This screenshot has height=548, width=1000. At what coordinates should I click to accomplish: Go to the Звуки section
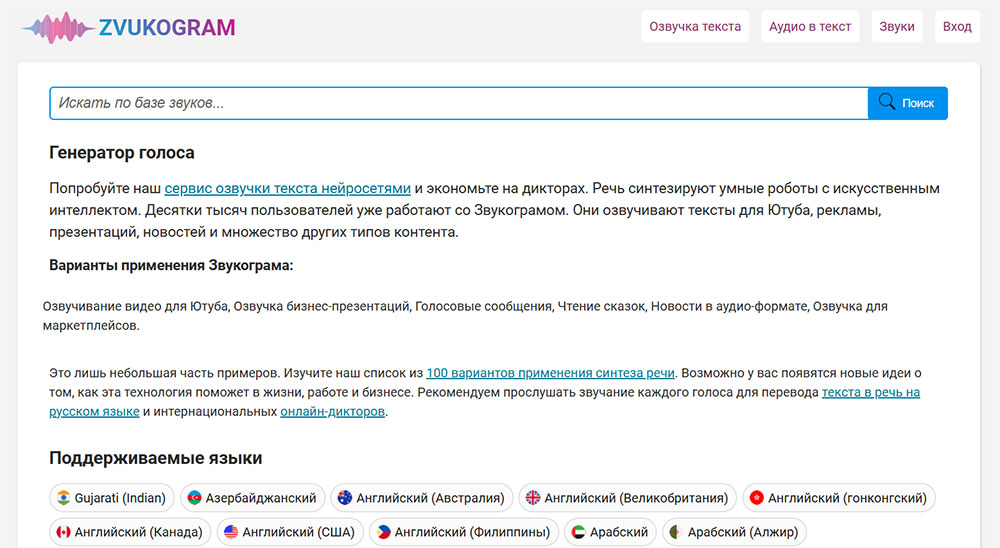tap(897, 26)
